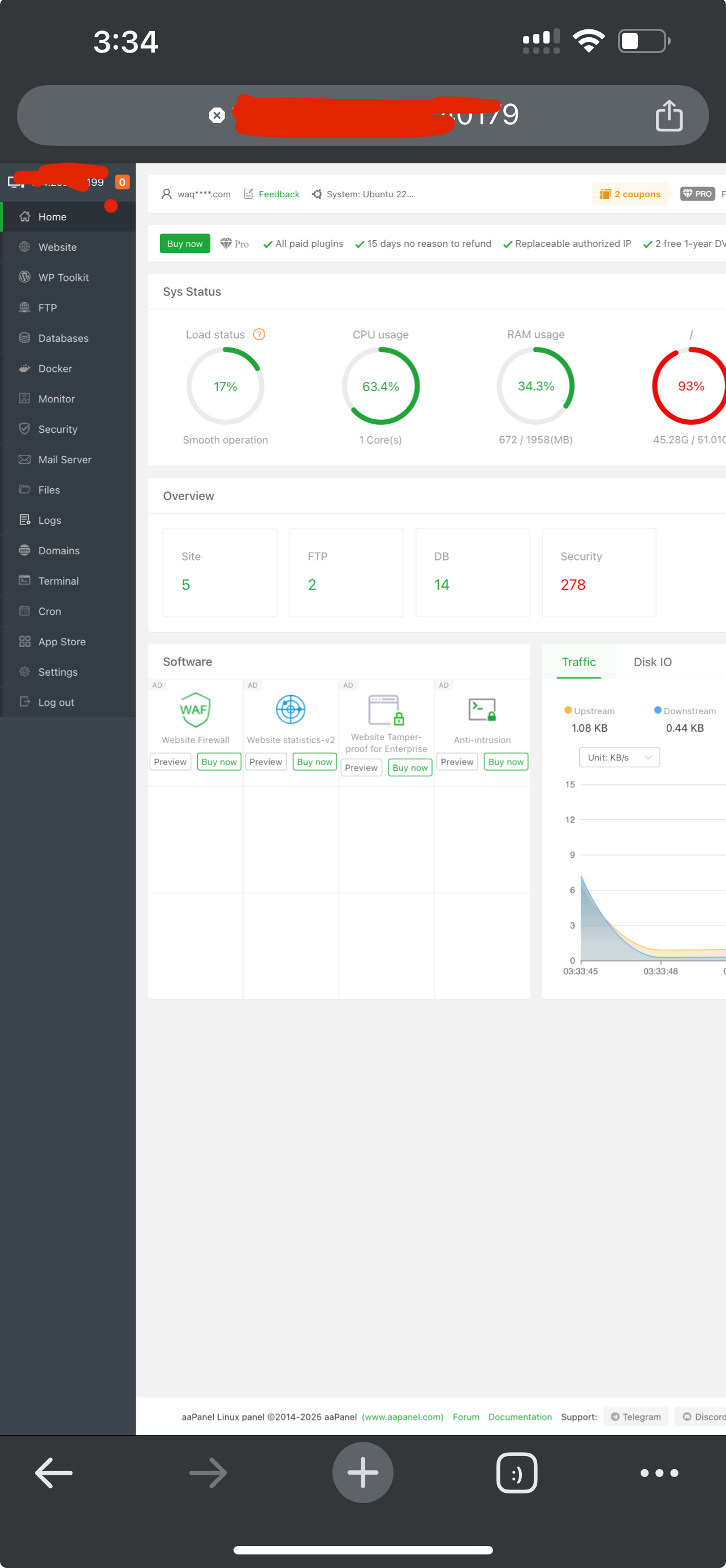Click the green Buy now Pro button
Viewport: 726px width, 1568px height.
(x=184, y=244)
